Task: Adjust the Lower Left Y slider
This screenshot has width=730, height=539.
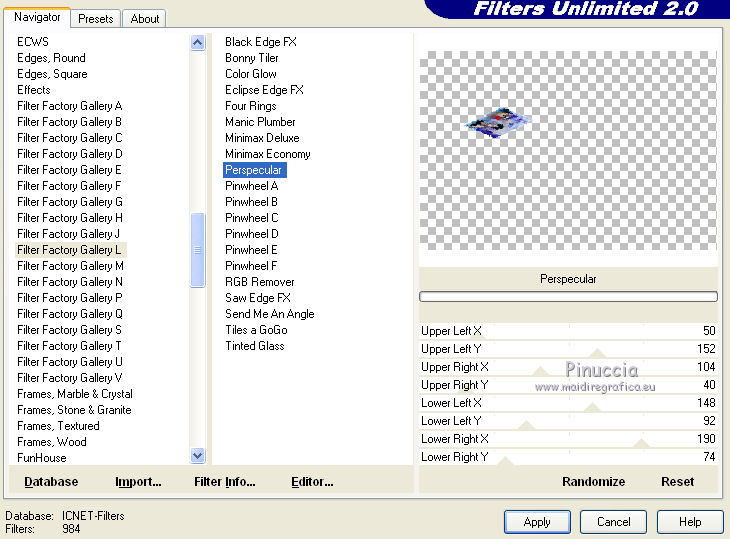Action: [568, 421]
